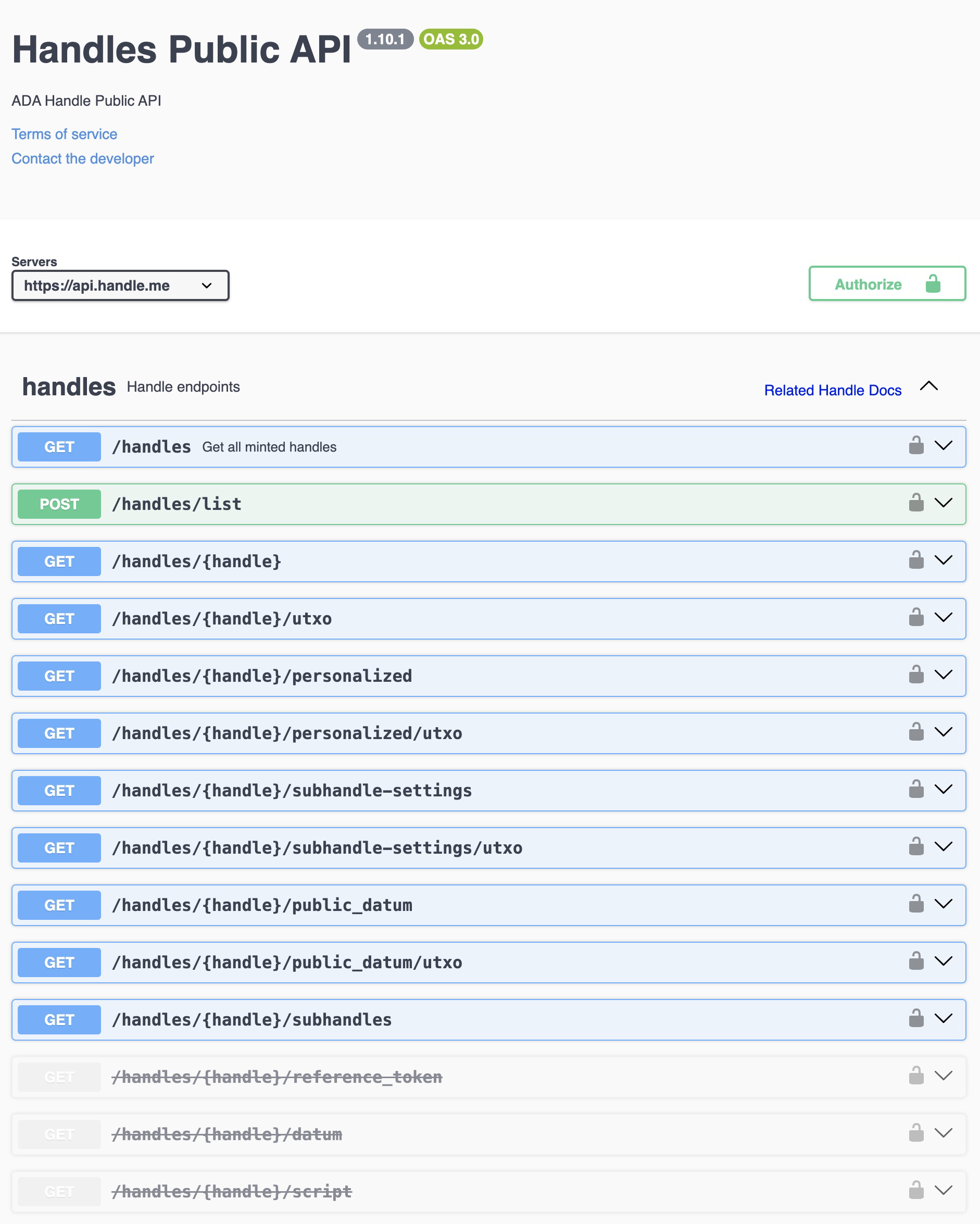Collapse the handles section with the up chevron
The width and height of the screenshot is (980, 1224).
point(929,386)
